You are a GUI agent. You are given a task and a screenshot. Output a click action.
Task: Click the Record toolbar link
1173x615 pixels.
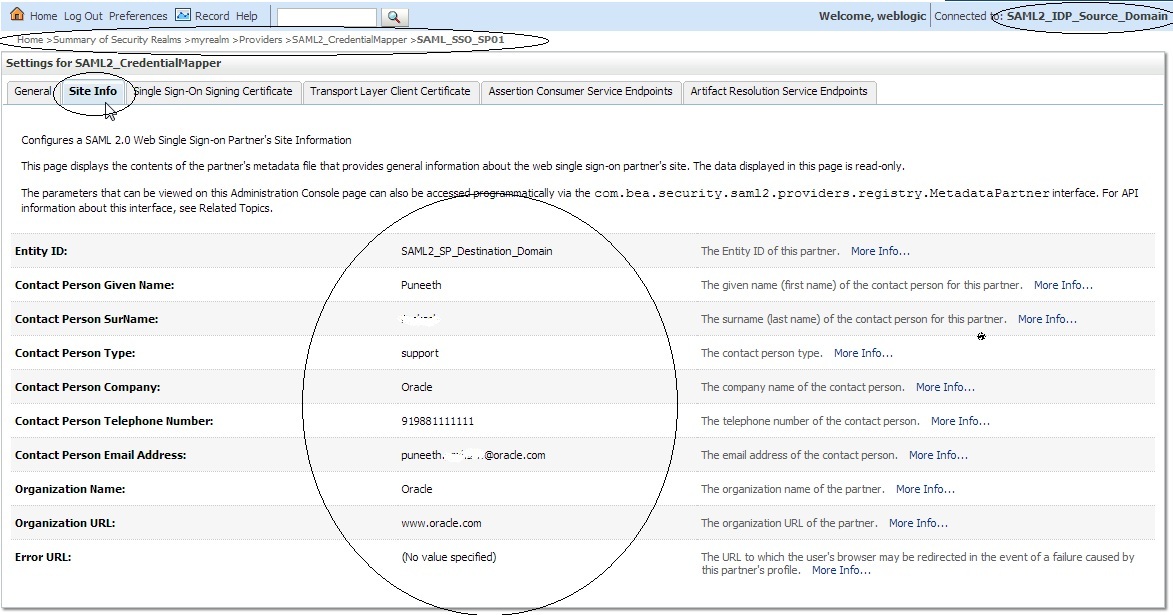pyautogui.click(x=212, y=16)
